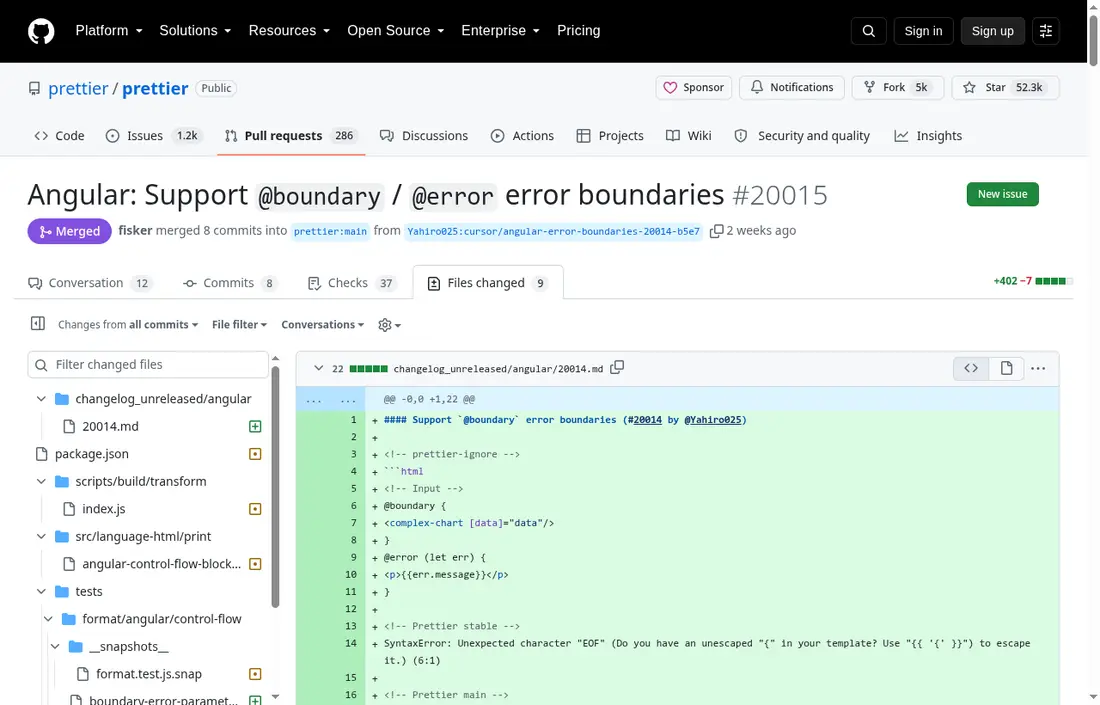Open the File filter dropdown
Viewport: 1100px width, 705px height.
[239, 325]
